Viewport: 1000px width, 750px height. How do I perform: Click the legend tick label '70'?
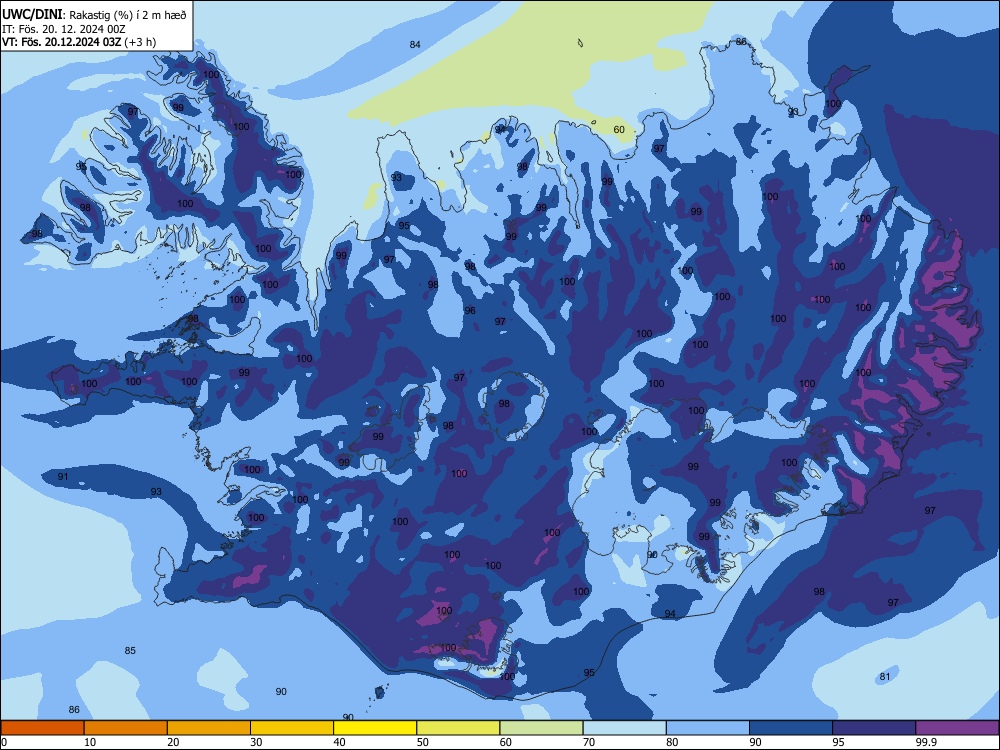[589, 742]
